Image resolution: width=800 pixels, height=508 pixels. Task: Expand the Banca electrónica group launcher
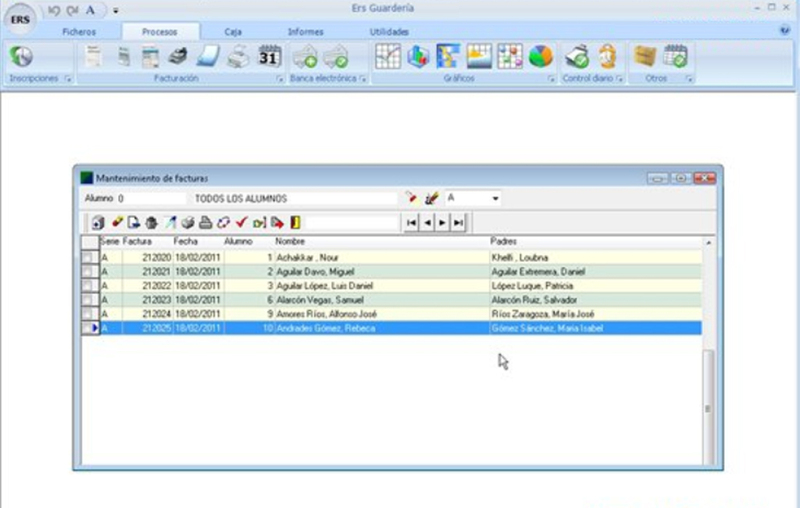[363, 79]
